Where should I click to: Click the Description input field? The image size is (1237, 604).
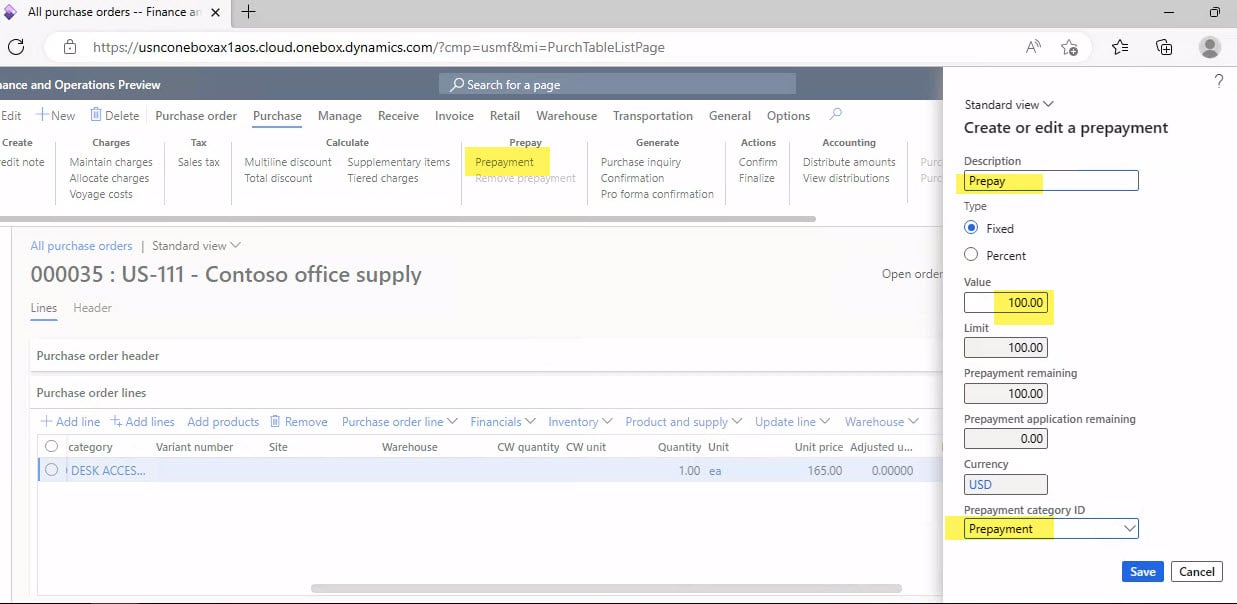(x=1051, y=181)
